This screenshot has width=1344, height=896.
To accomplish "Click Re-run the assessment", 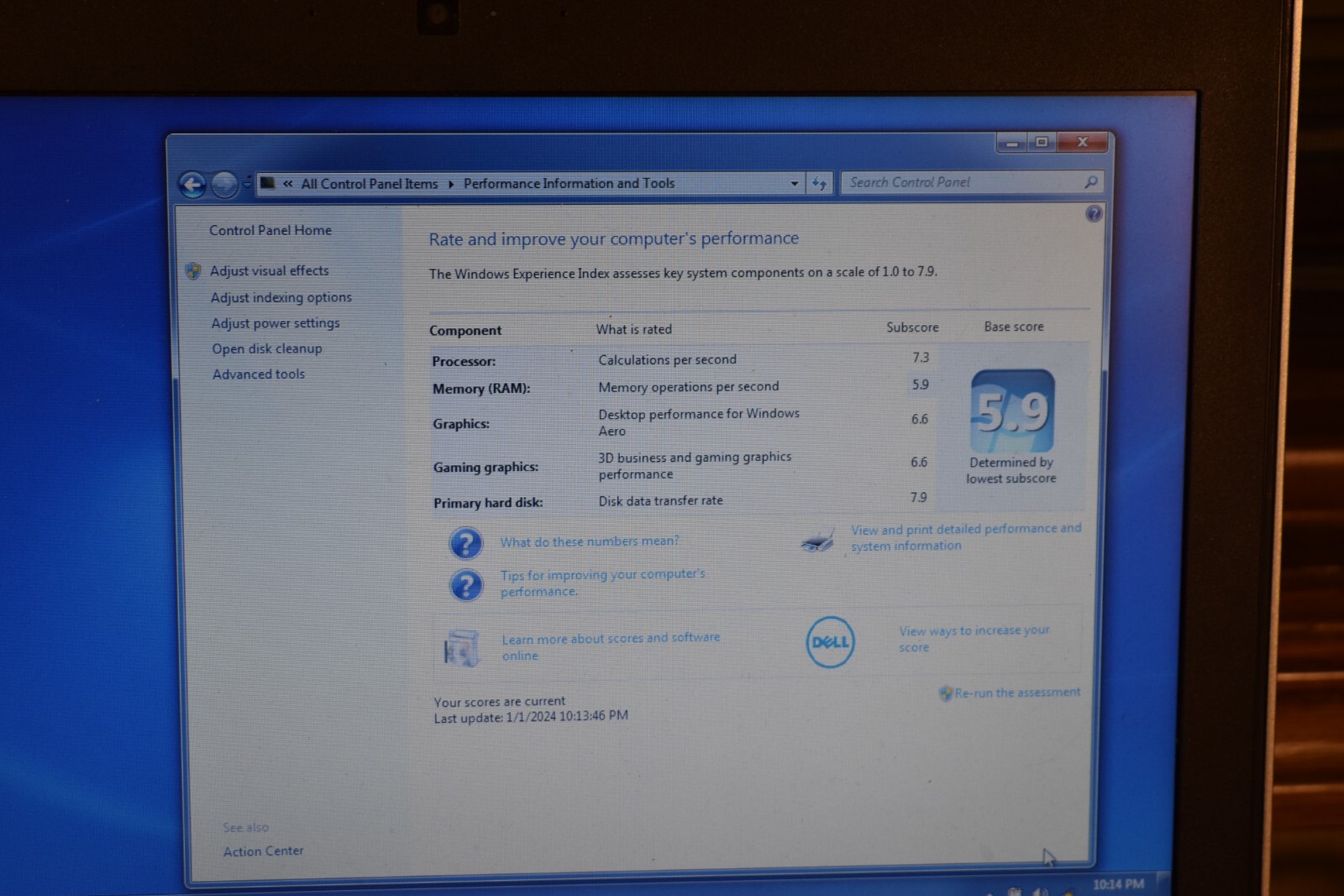I will 1017,693.
